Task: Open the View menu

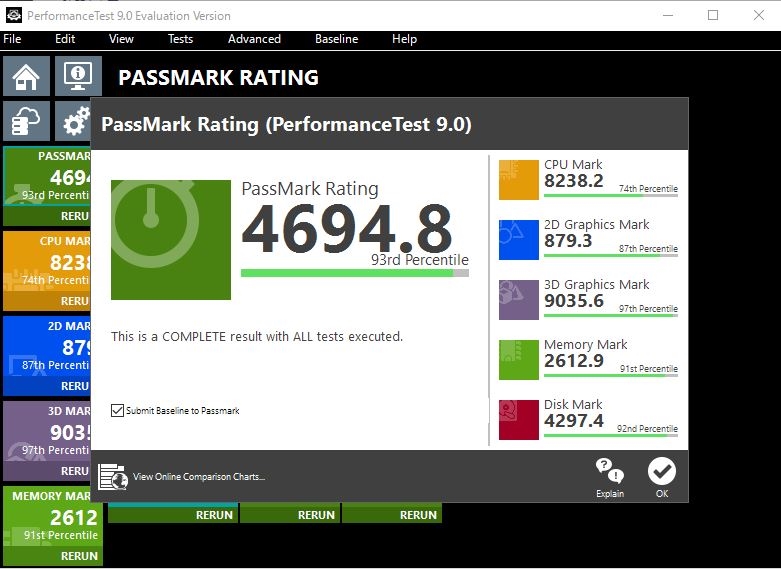Action: 121,39
